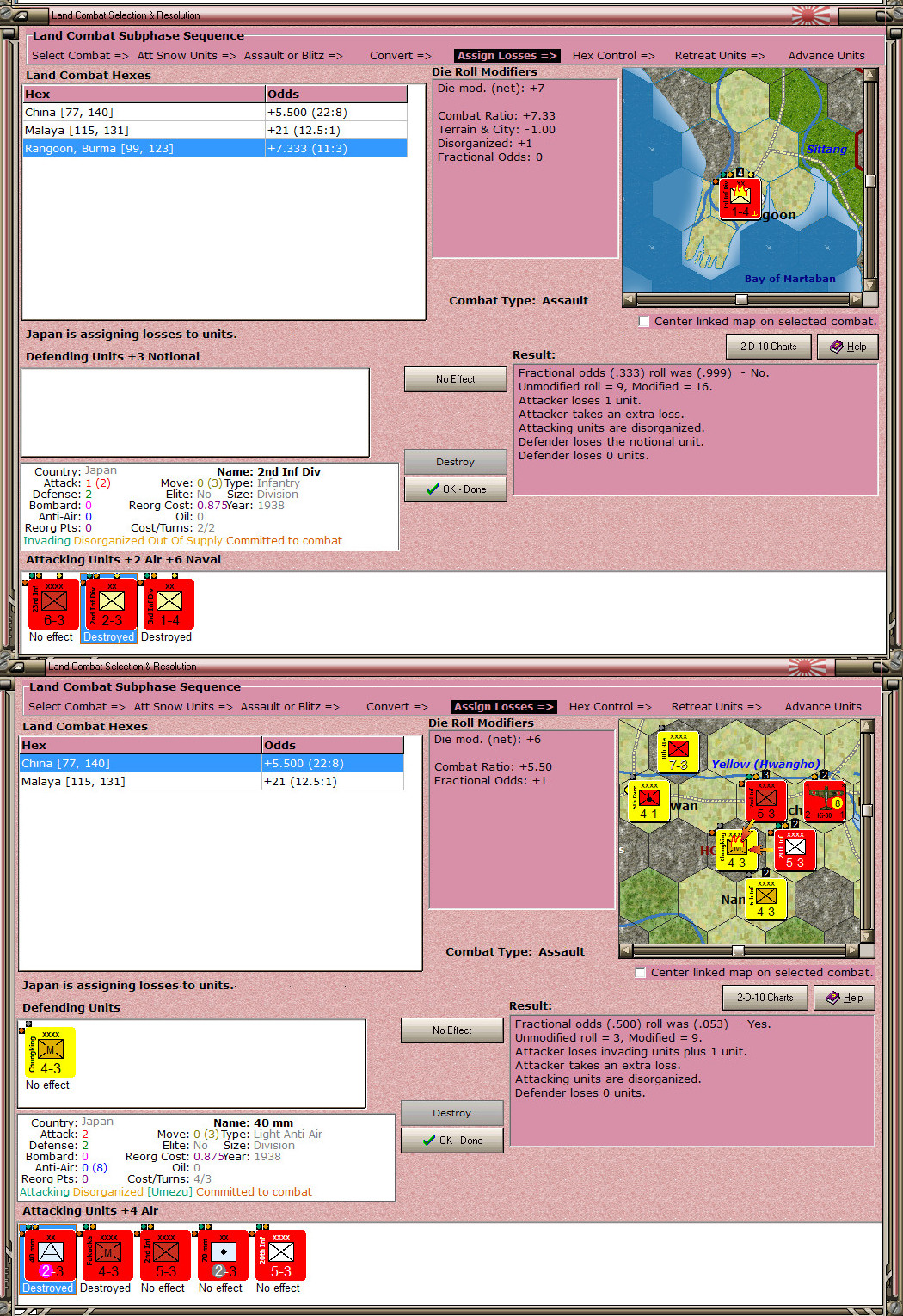Image resolution: width=903 pixels, height=1316 pixels.
Task: Click bottom map scroll-left arrow
Action: (625, 951)
